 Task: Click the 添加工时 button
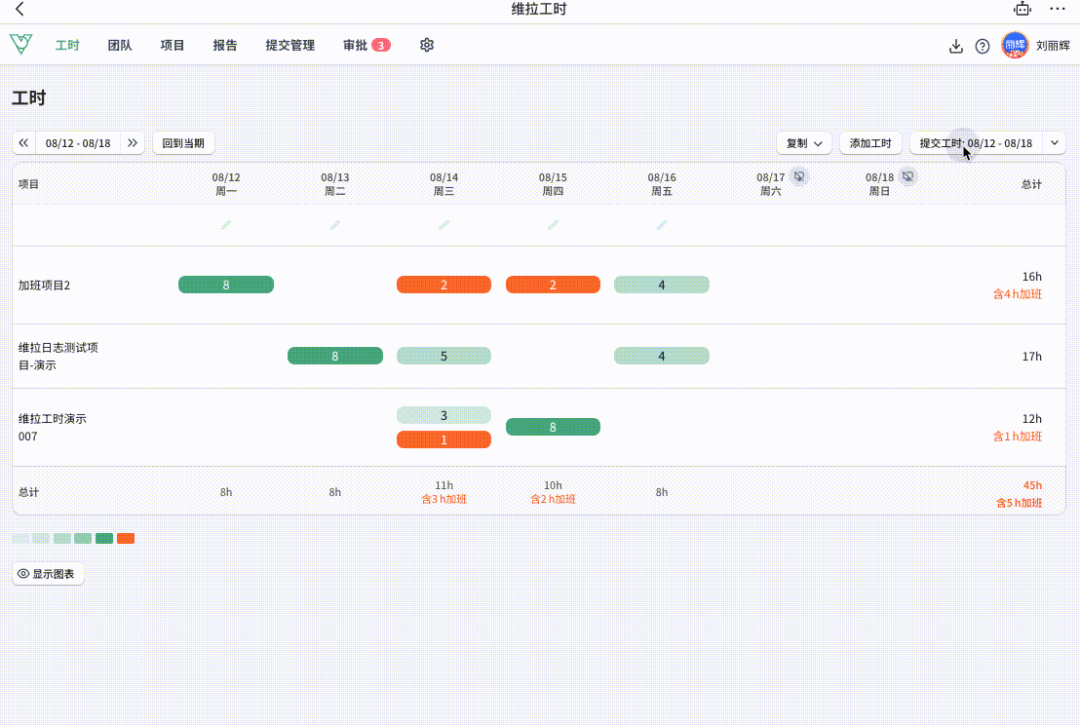tap(871, 143)
